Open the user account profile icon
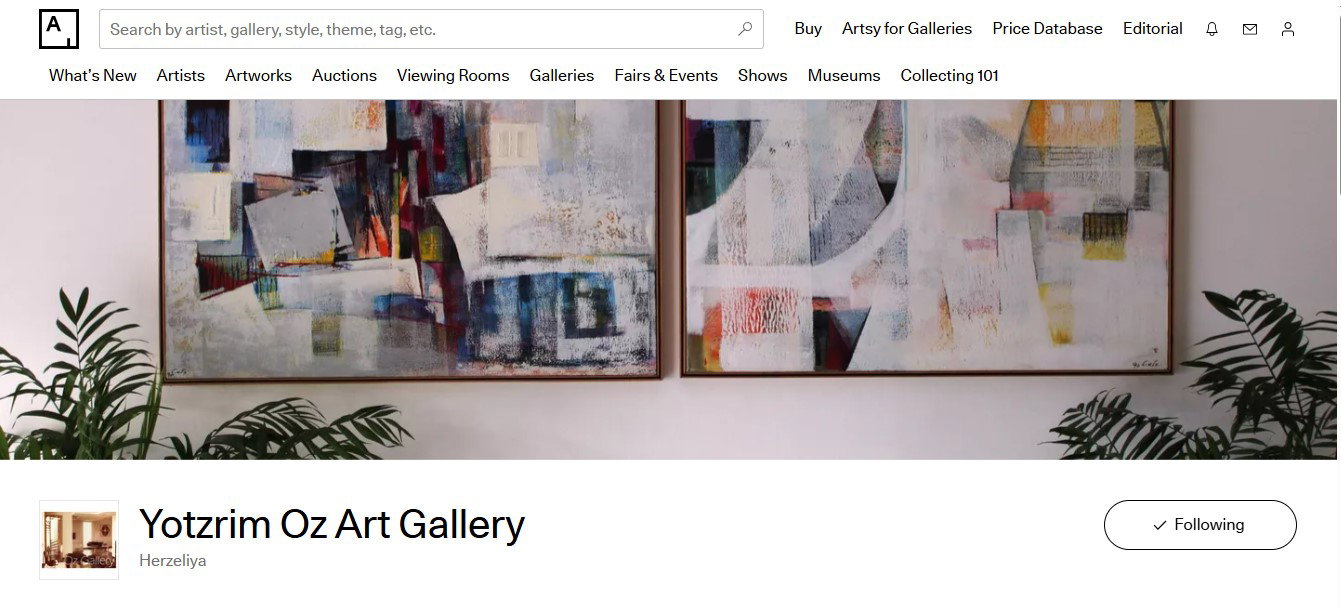Viewport: 1341px width, 608px height. (x=1288, y=29)
